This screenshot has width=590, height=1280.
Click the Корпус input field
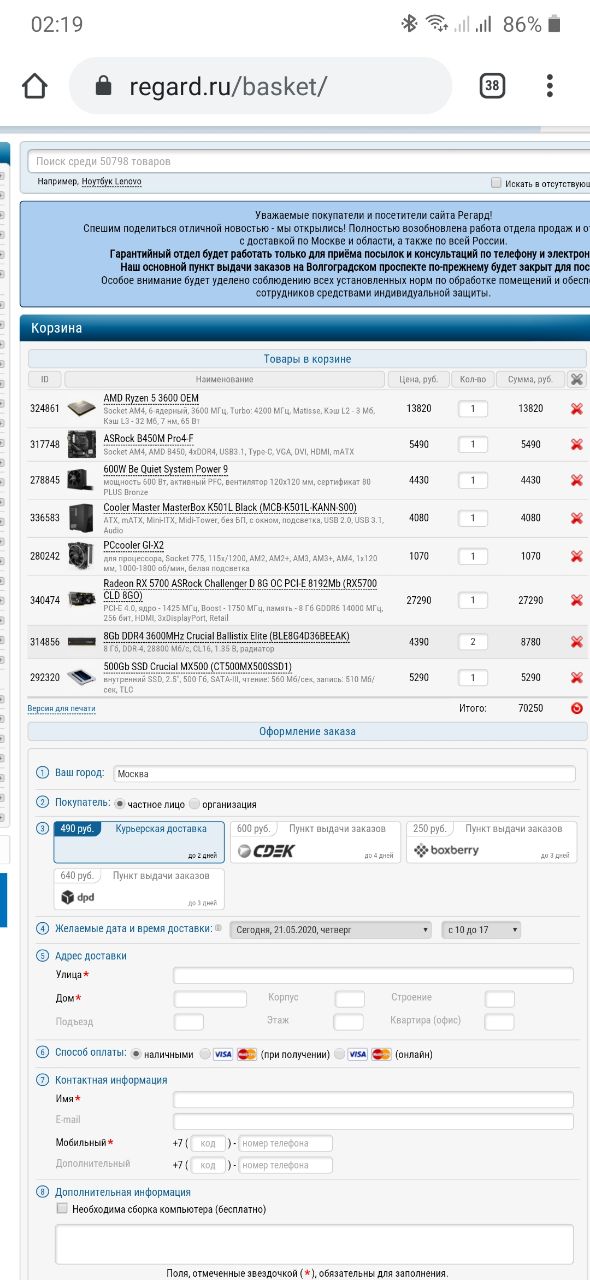pos(349,999)
